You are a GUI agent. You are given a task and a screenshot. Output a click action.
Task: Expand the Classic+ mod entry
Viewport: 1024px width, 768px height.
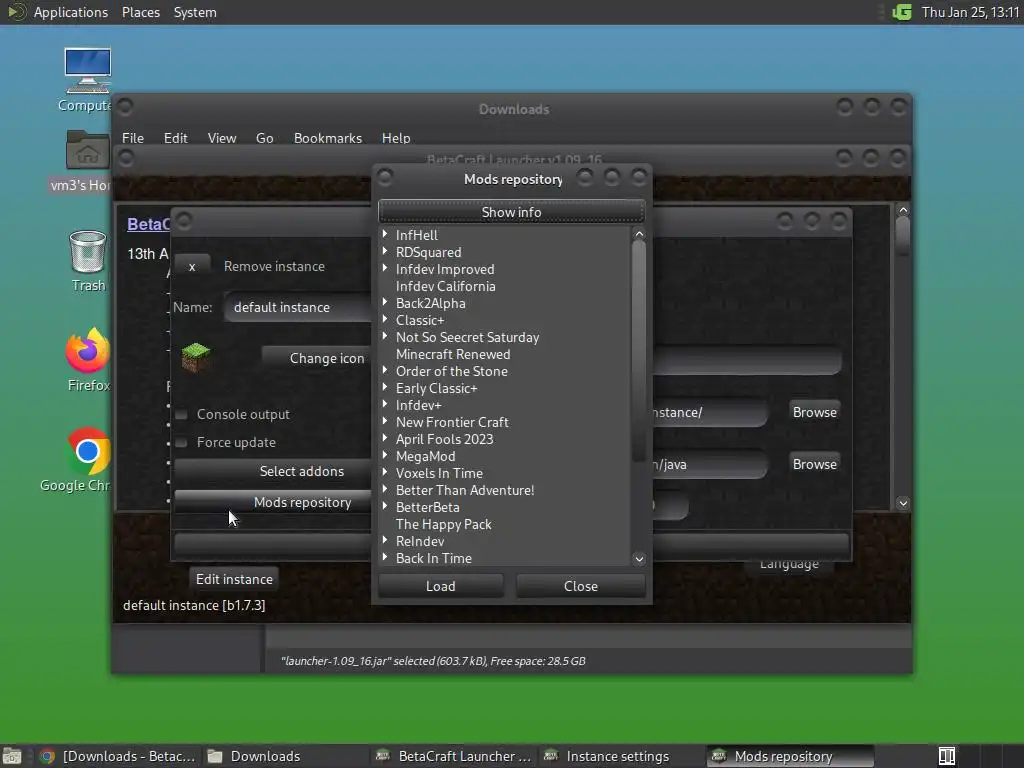click(x=385, y=319)
